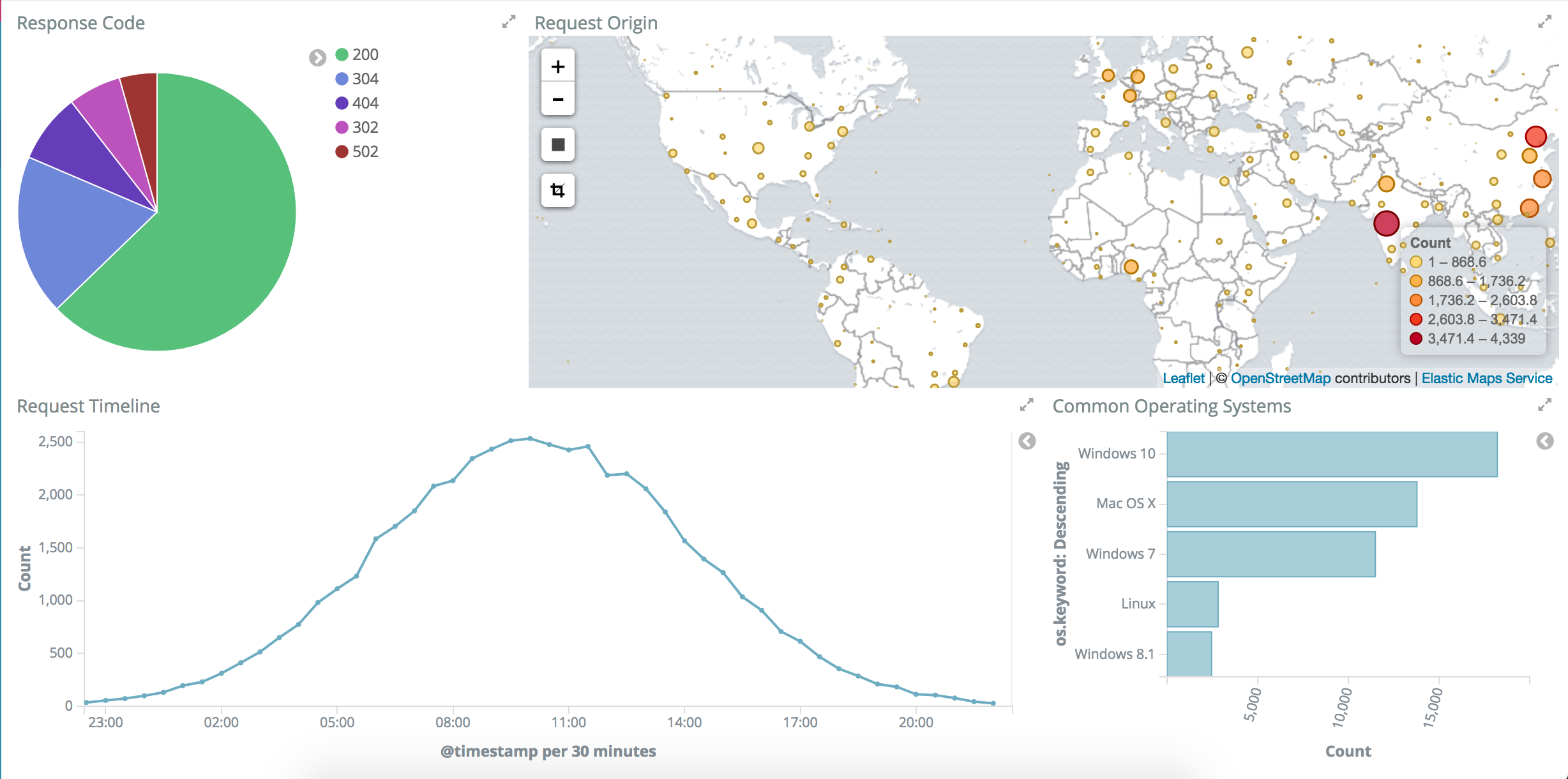
Task: Open the OpenStreetMap attribution link
Action: pyautogui.click(x=1280, y=378)
